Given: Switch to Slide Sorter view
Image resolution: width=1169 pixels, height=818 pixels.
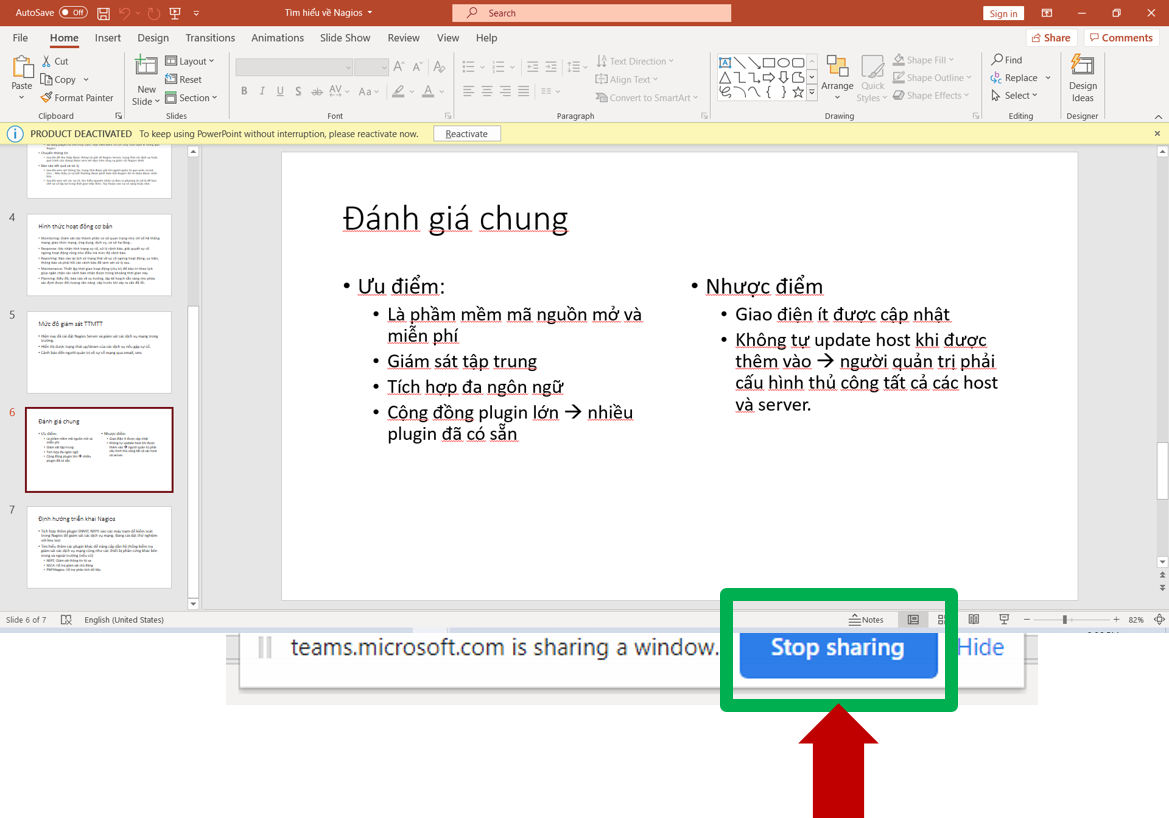Looking at the screenshot, I should click(x=942, y=620).
